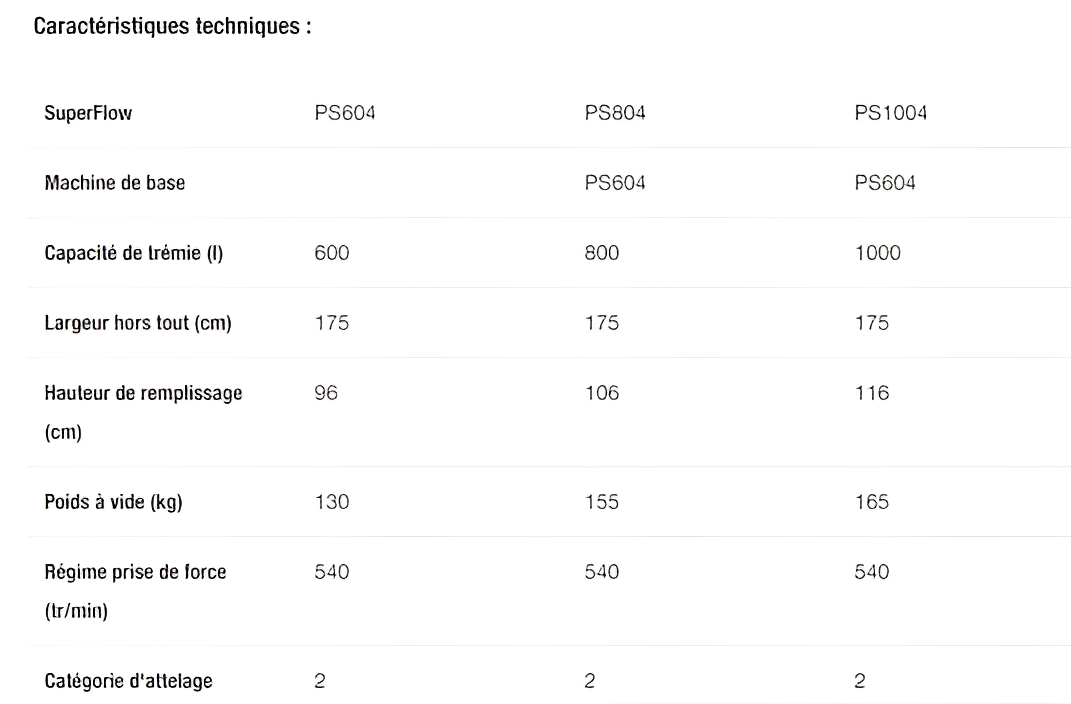Viewport: 1071px width, 704px height.
Task: Select the empty weight value 130
Action: [332, 502]
